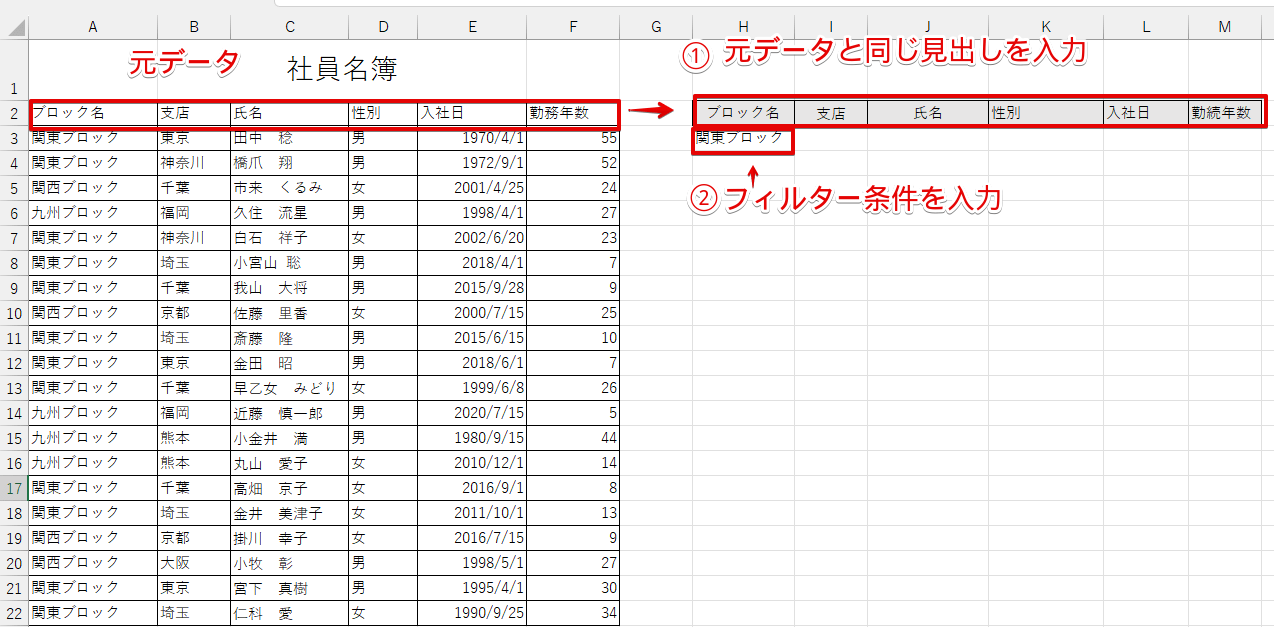Select the 勤務年数 header in column F

click(x=572, y=113)
